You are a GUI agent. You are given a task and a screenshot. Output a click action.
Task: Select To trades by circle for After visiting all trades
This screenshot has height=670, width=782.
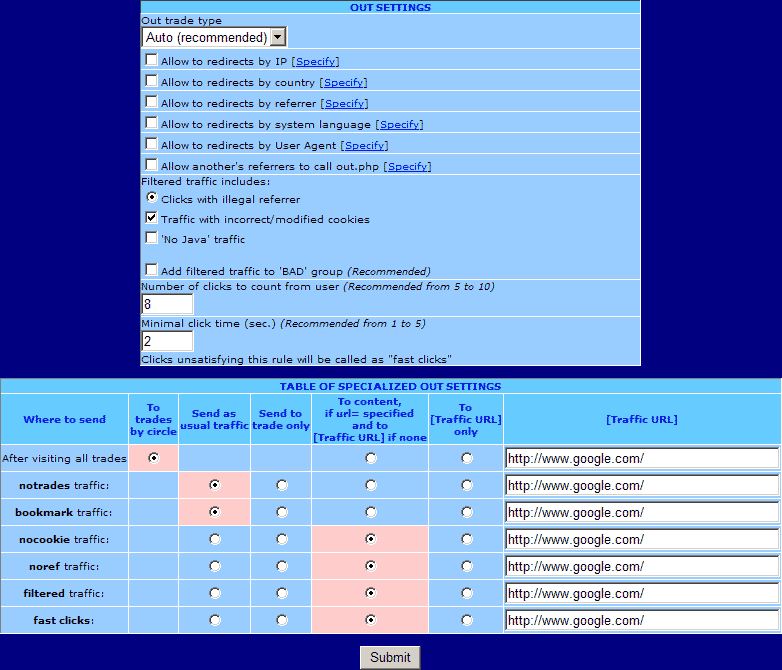point(154,458)
